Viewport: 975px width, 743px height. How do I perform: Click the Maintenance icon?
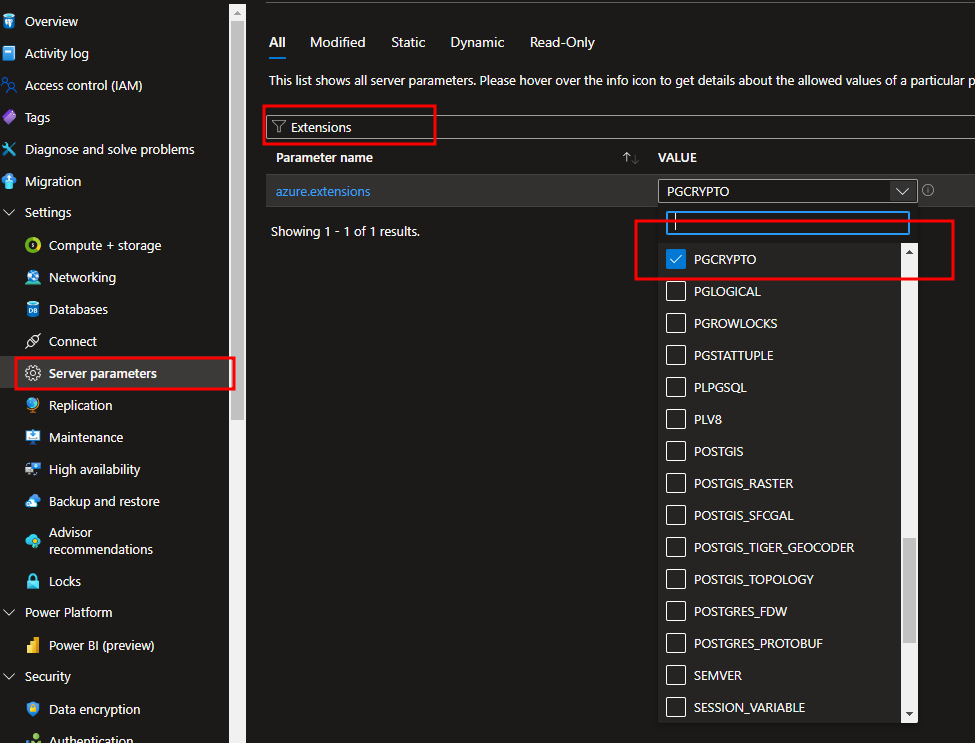point(33,437)
